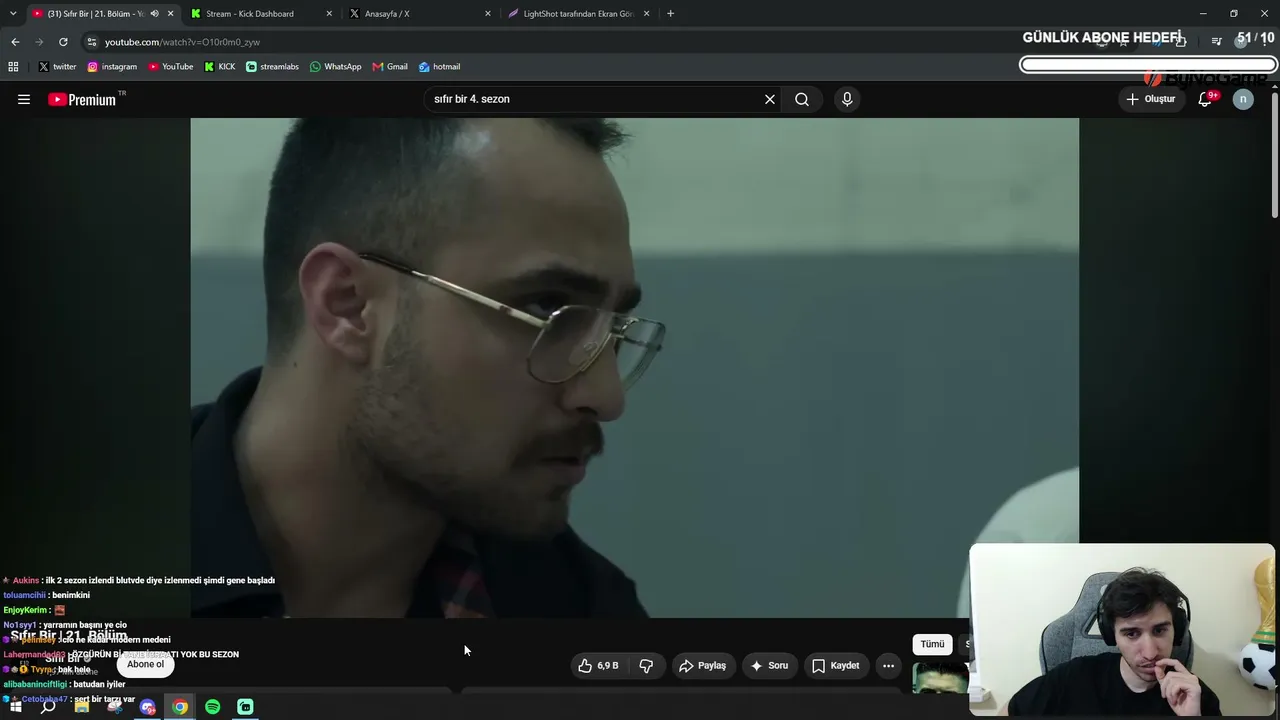Close the Anasayfa / X tab
The image size is (1280, 720).
[x=488, y=14]
